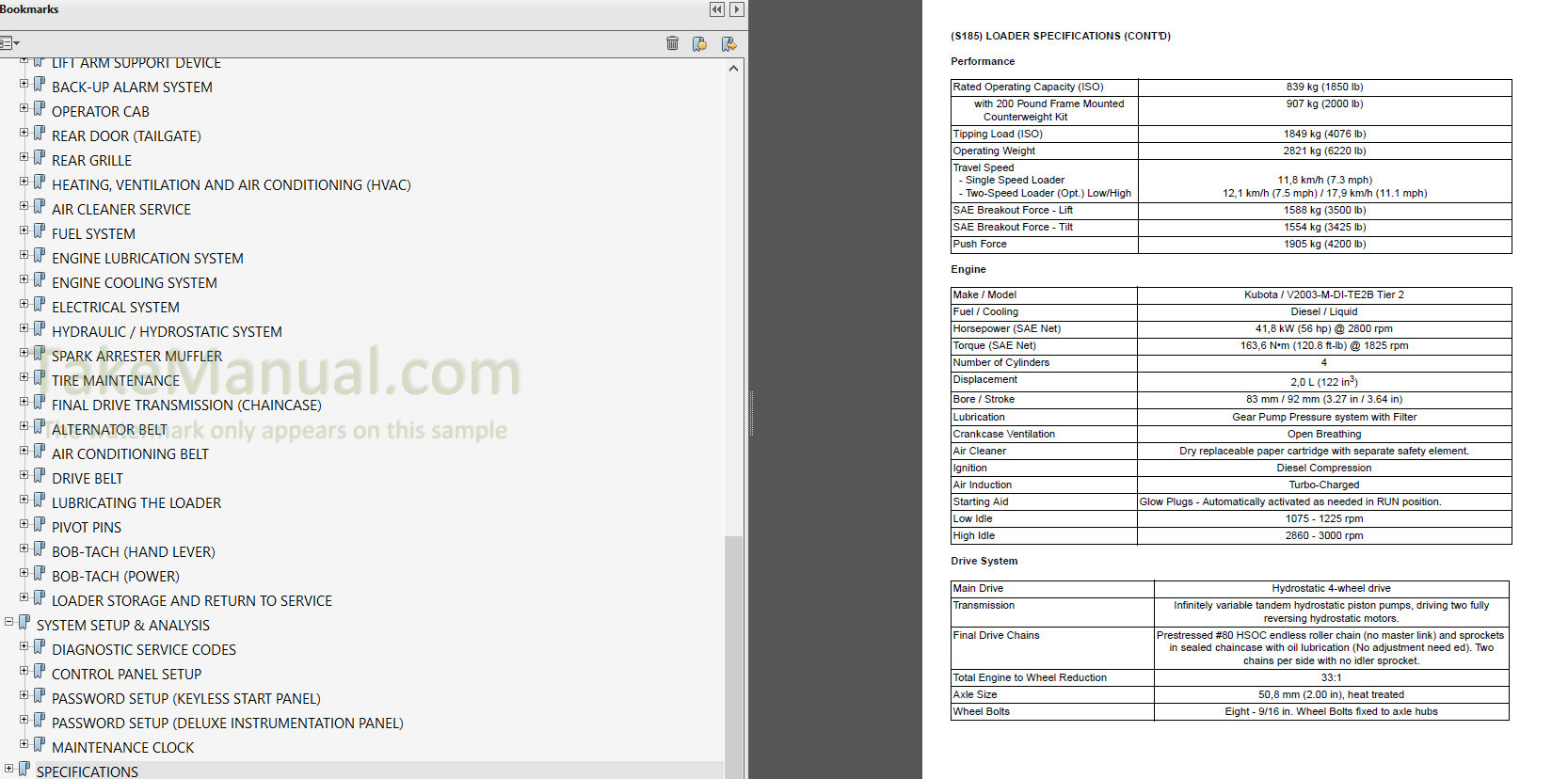Collapse the Bookmarks panel with double-arrow button
The image size is (1568, 779).
pos(717,9)
